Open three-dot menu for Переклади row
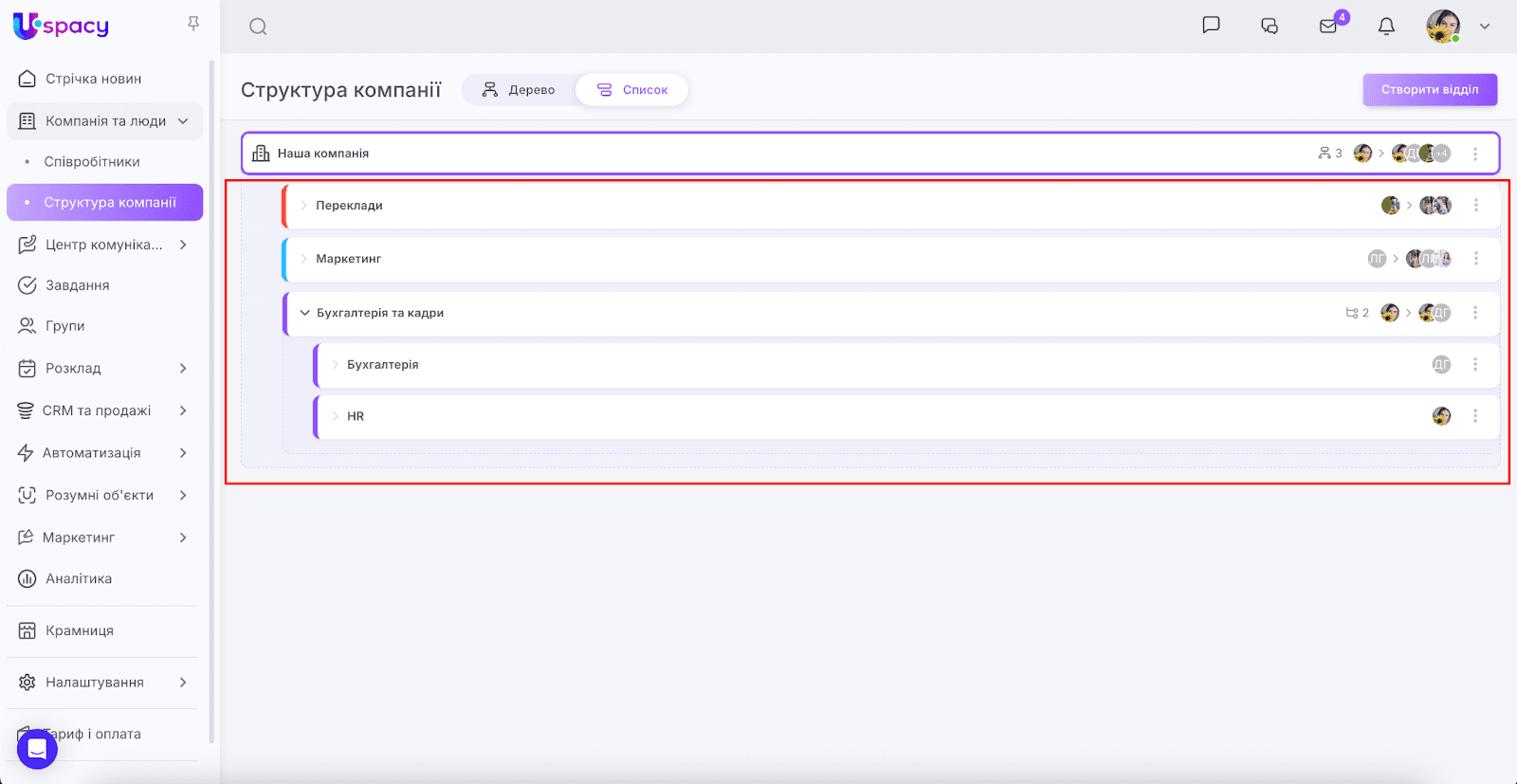The height and width of the screenshot is (784, 1517). tap(1475, 206)
